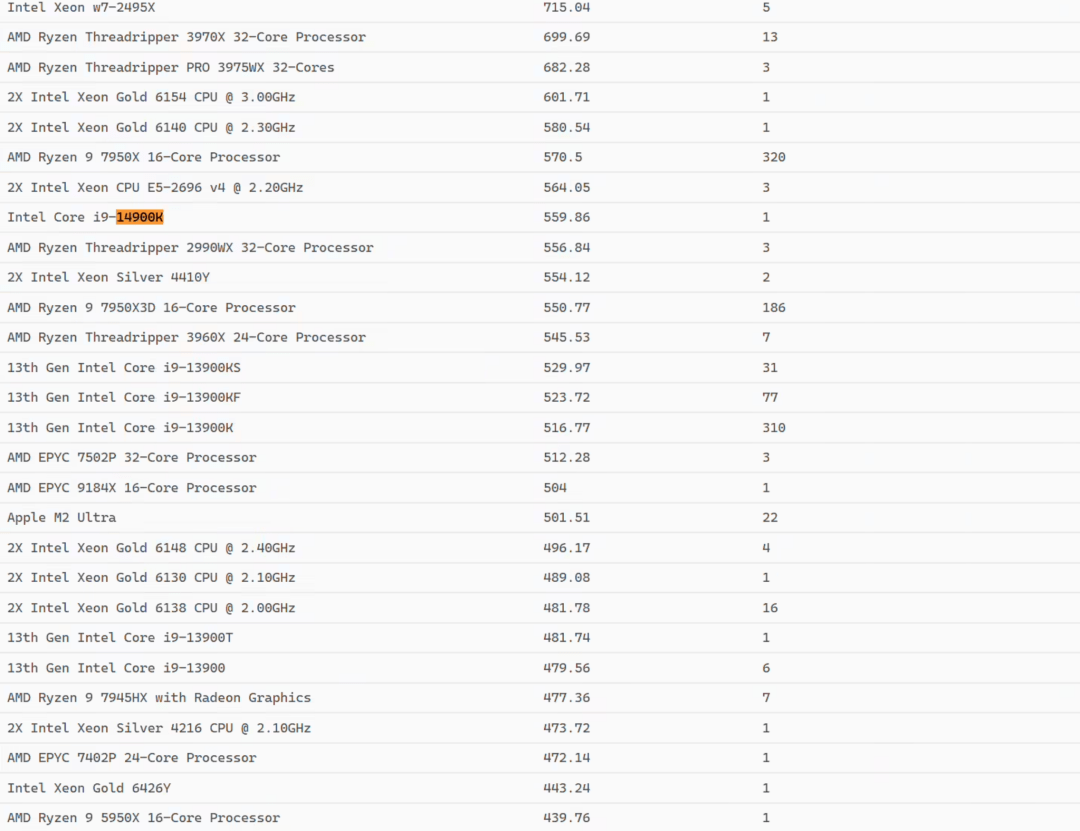Click 13th Gen Intel Core i9-13900T

tap(120, 637)
